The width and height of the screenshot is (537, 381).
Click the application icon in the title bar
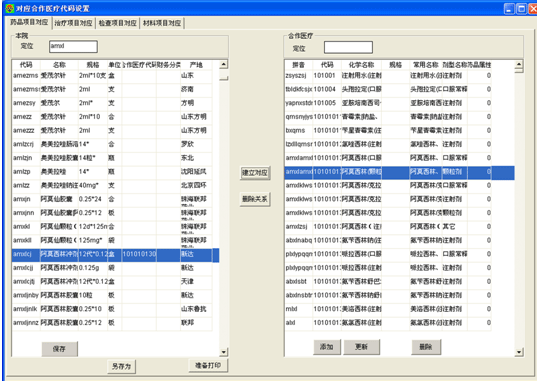click(x=10, y=8)
